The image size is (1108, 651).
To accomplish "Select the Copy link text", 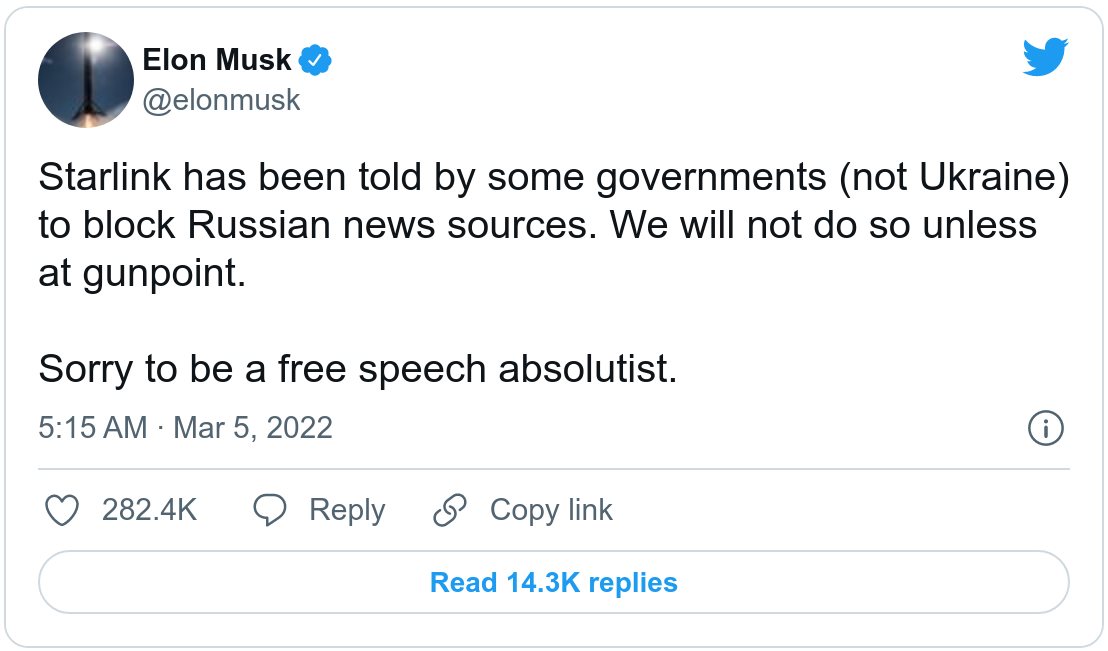I will point(551,511).
